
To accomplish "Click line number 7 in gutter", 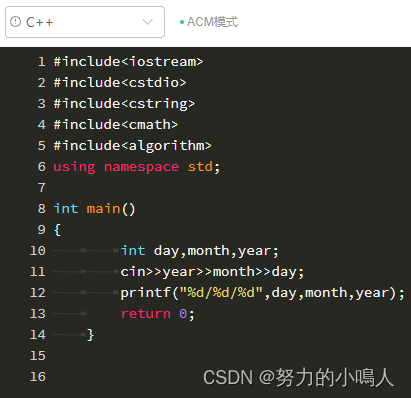I will pyautogui.click(x=41, y=188).
